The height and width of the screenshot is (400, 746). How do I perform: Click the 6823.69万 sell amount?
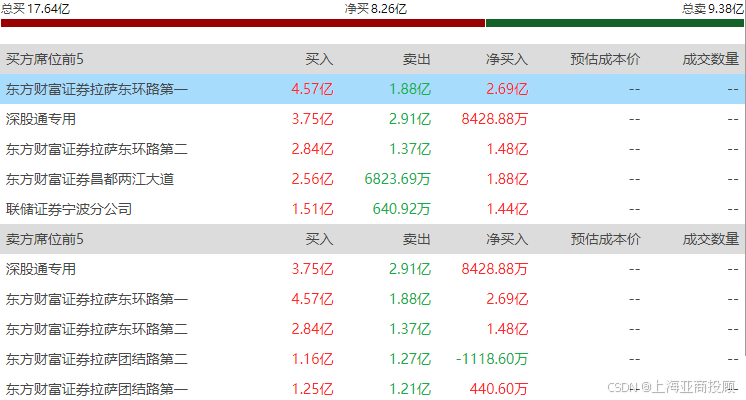tap(397, 179)
